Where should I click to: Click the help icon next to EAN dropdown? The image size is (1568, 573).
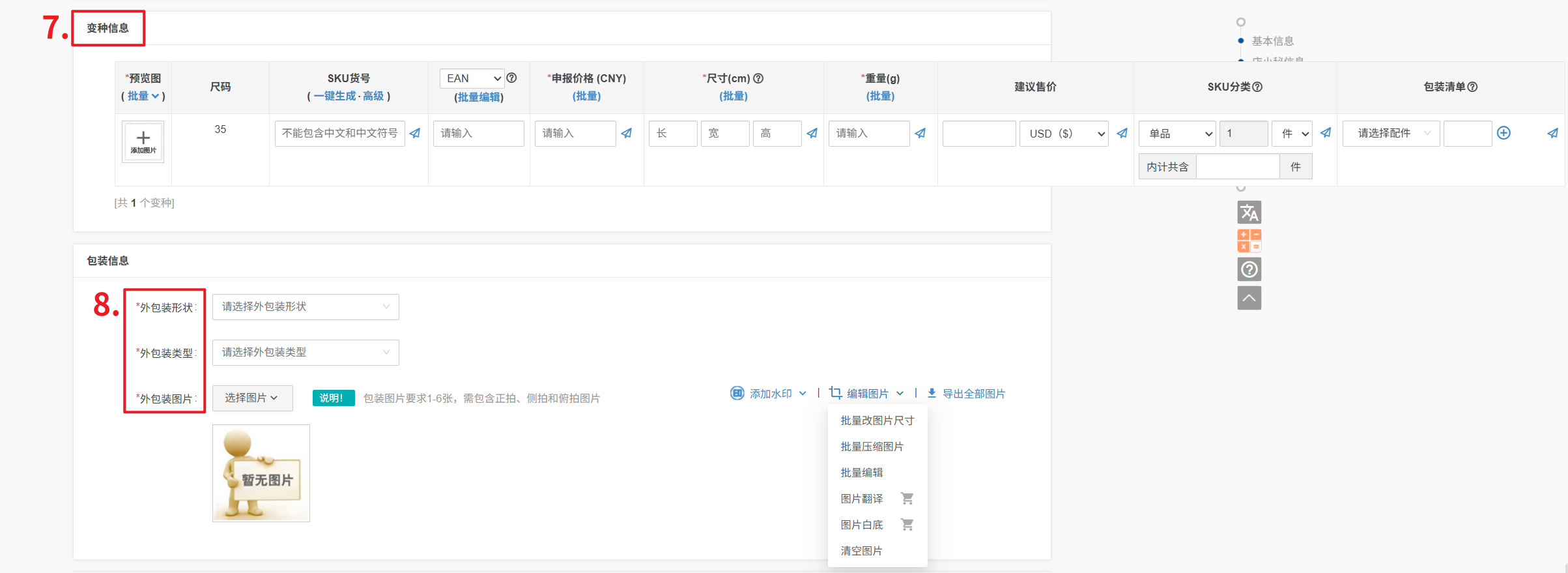[x=512, y=78]
